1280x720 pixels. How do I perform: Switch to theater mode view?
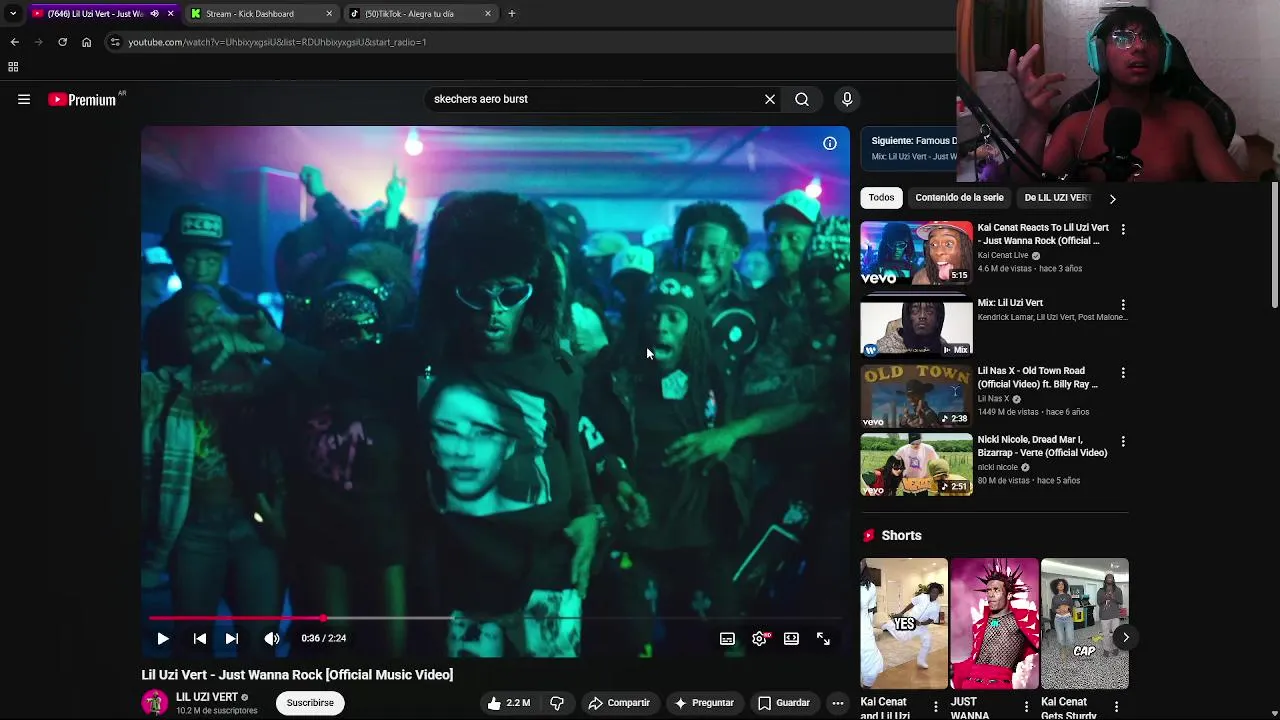point(791,638)
